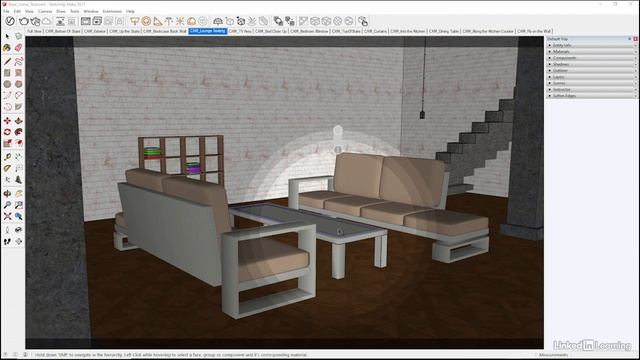Screen dimensions: 640x360
Task: Open the Window menu
Action: click(91, 11)
